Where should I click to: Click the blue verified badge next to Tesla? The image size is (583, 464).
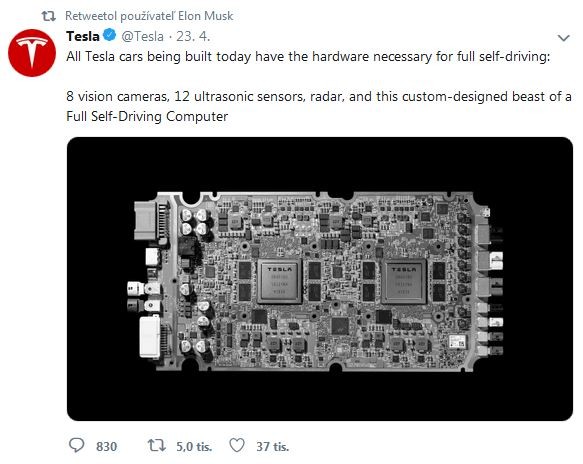[110, 35]
